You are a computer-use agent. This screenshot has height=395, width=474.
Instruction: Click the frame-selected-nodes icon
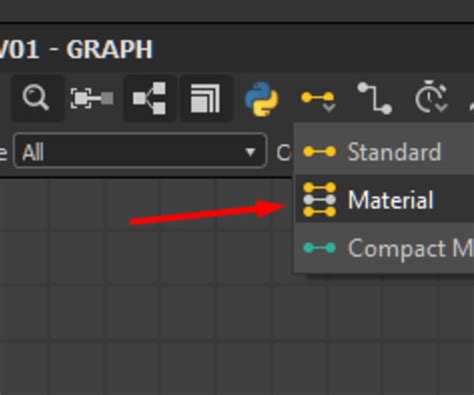click(92, 98)
